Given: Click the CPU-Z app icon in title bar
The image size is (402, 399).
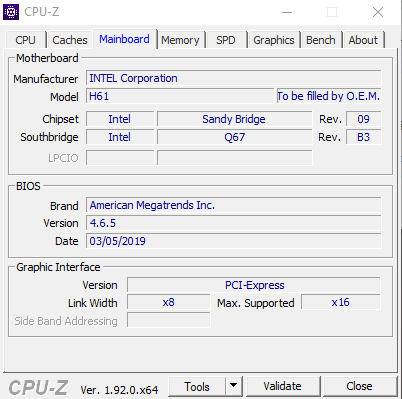Looking at the screenshot, I should [x=11, y=12].
